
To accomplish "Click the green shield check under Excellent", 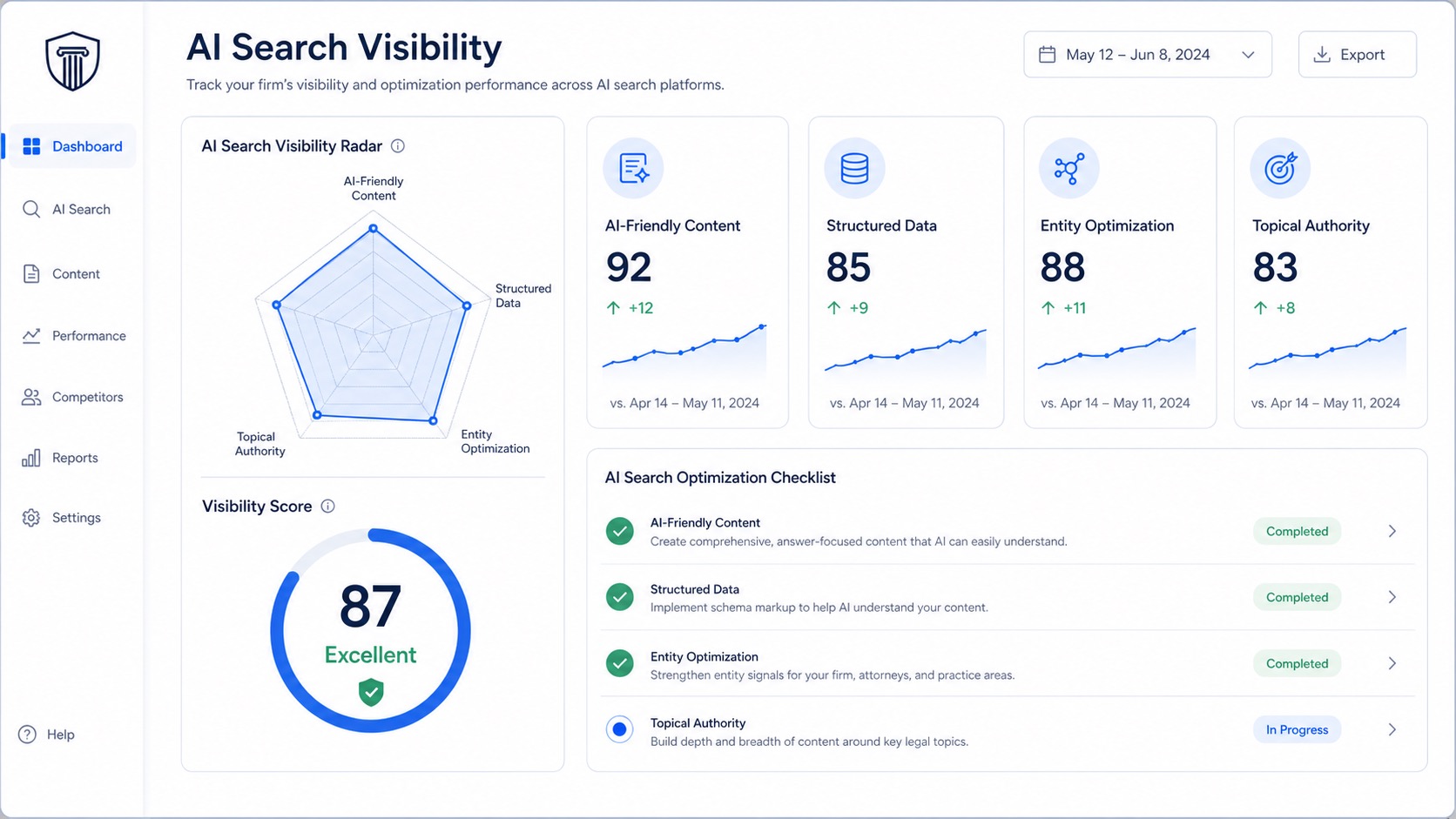I will pyautogui.click(x=371, y=692).
